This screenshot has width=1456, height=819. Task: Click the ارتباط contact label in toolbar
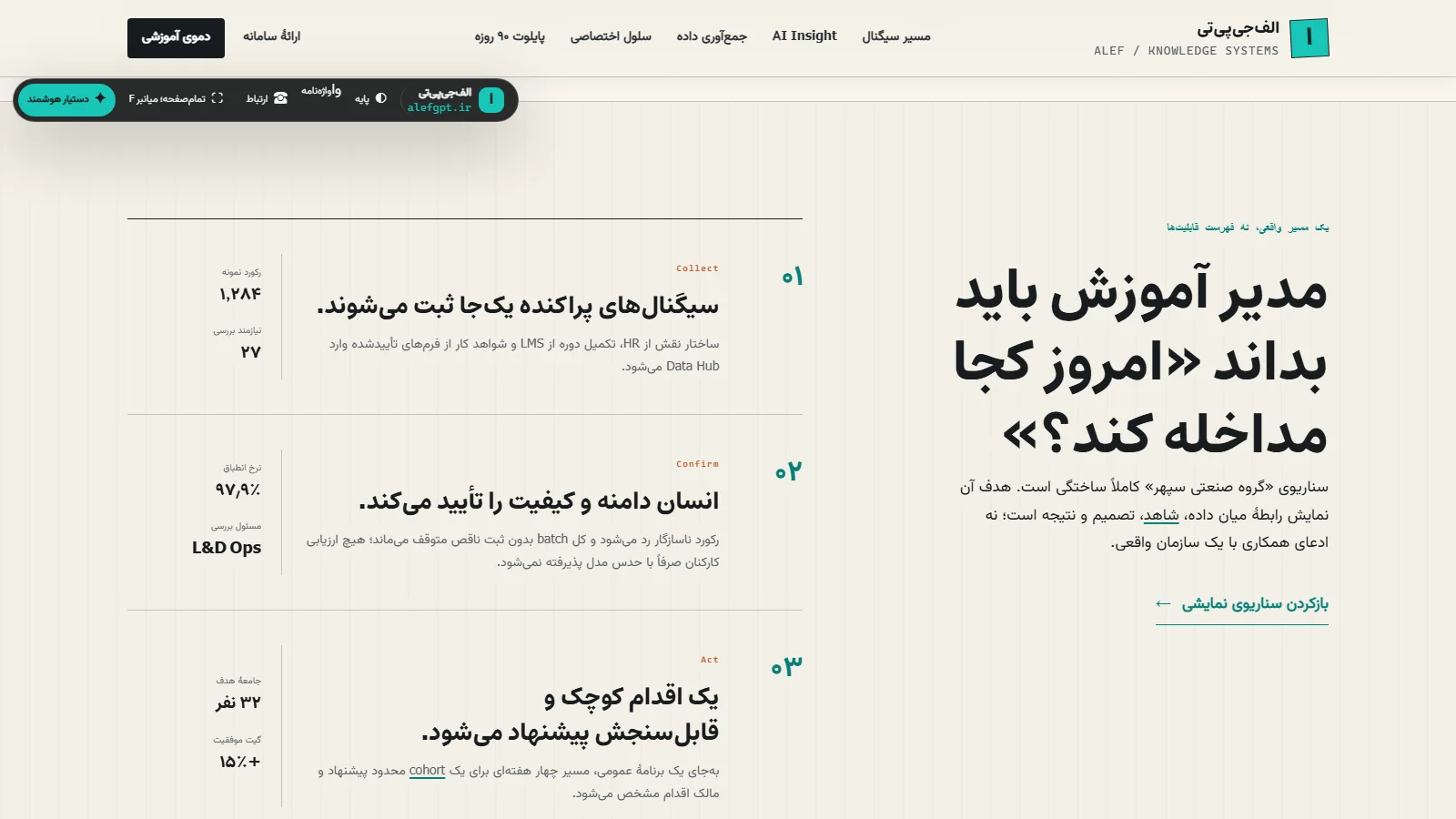[257, 98]
